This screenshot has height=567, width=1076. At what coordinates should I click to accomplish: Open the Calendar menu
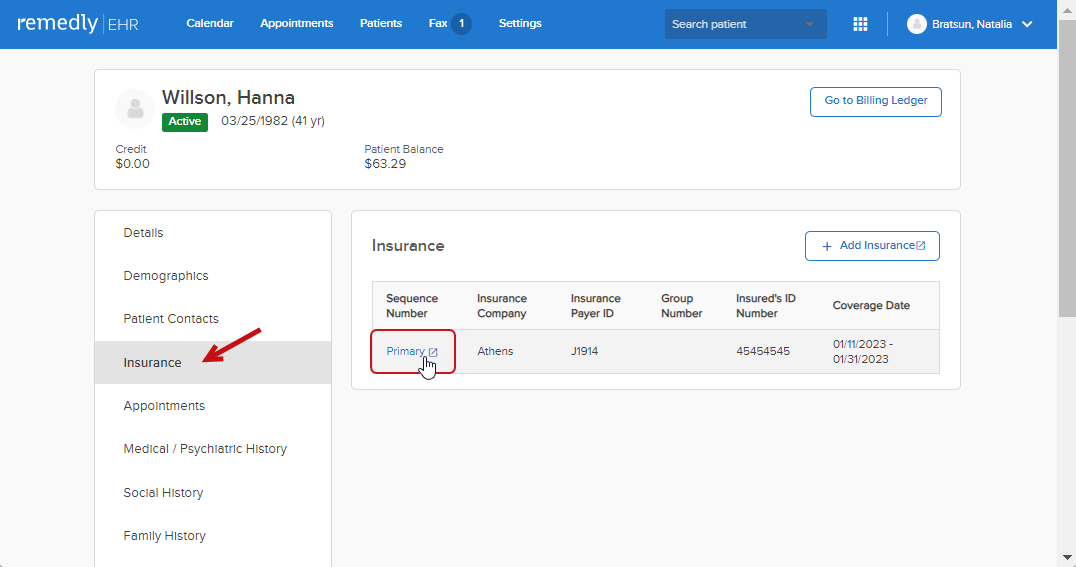pos(210,24)
